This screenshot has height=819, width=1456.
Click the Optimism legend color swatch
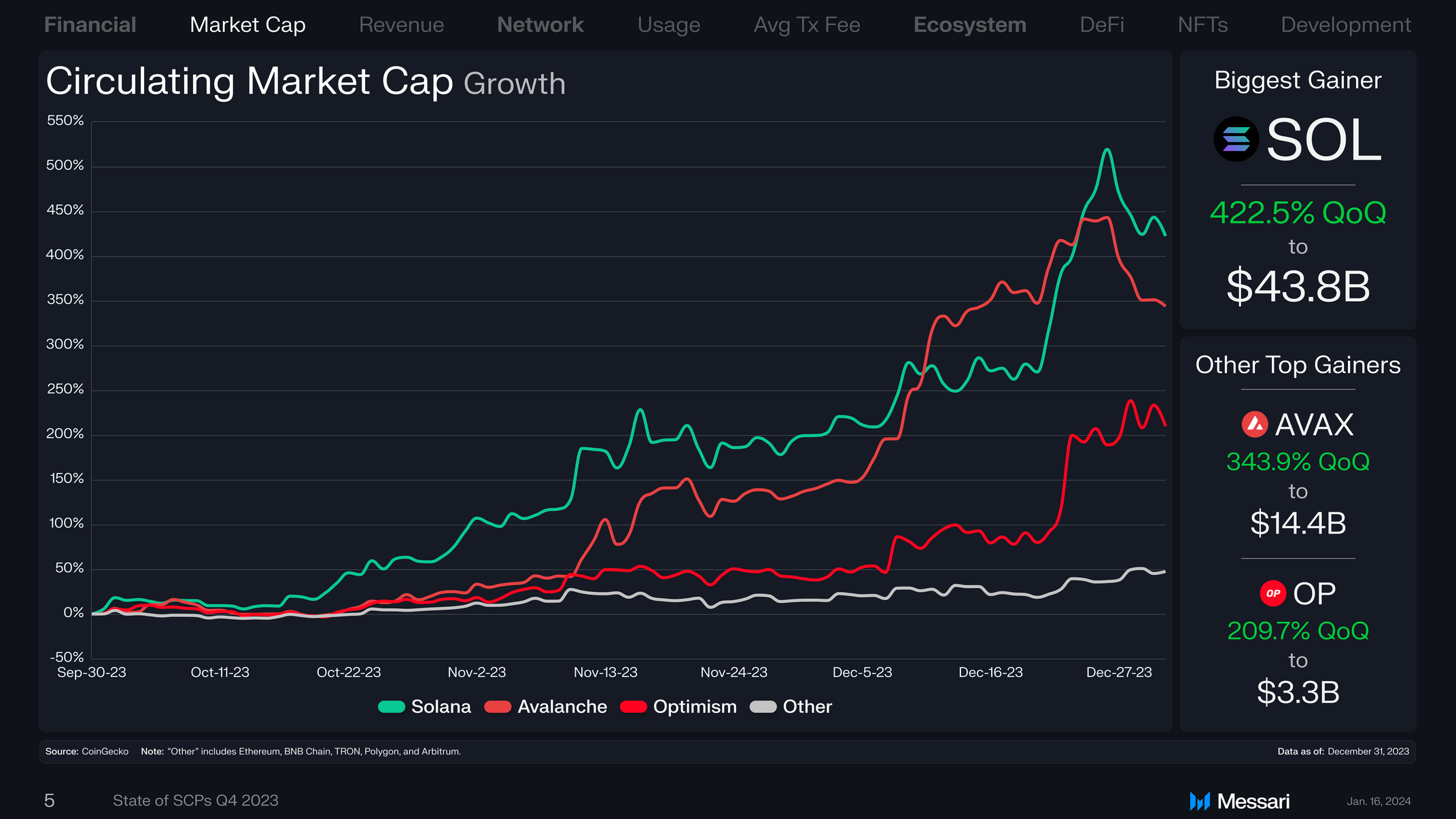633,707
